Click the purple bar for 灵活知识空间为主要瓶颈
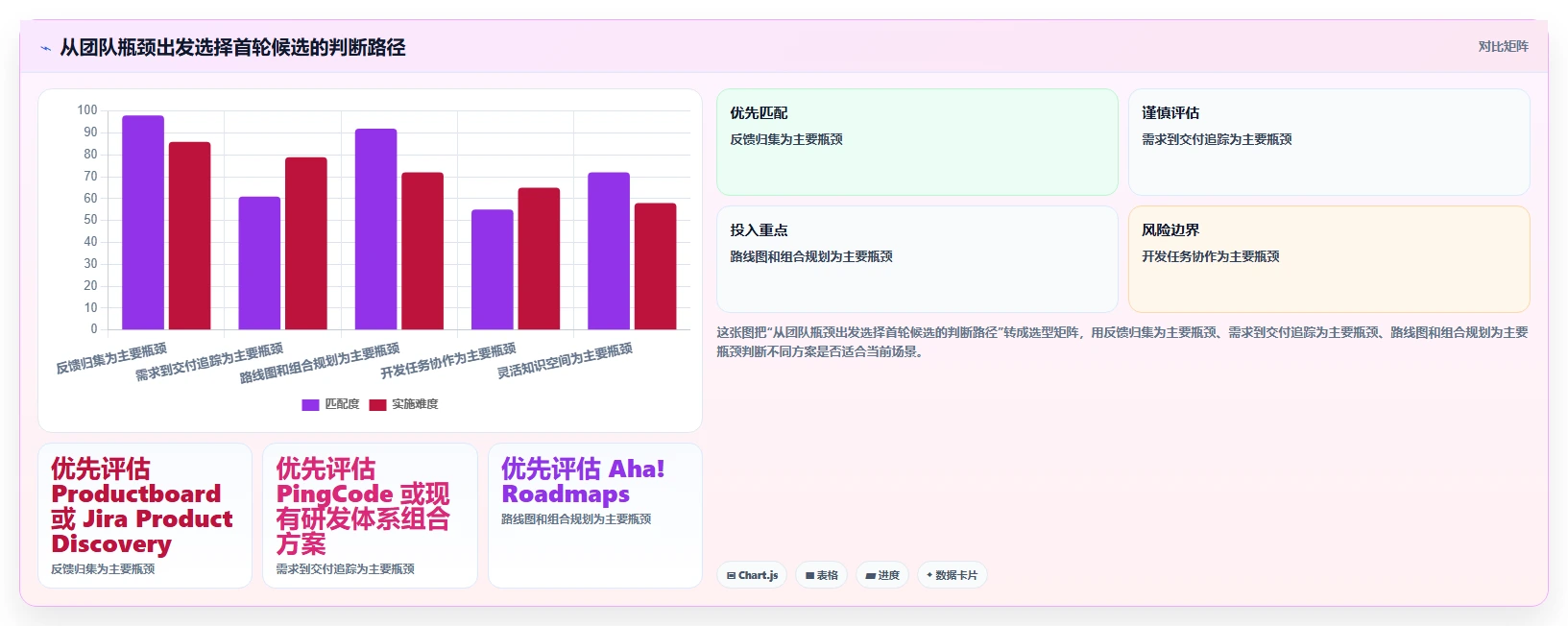Viewport: 1568px width, 626px height. 609,252
